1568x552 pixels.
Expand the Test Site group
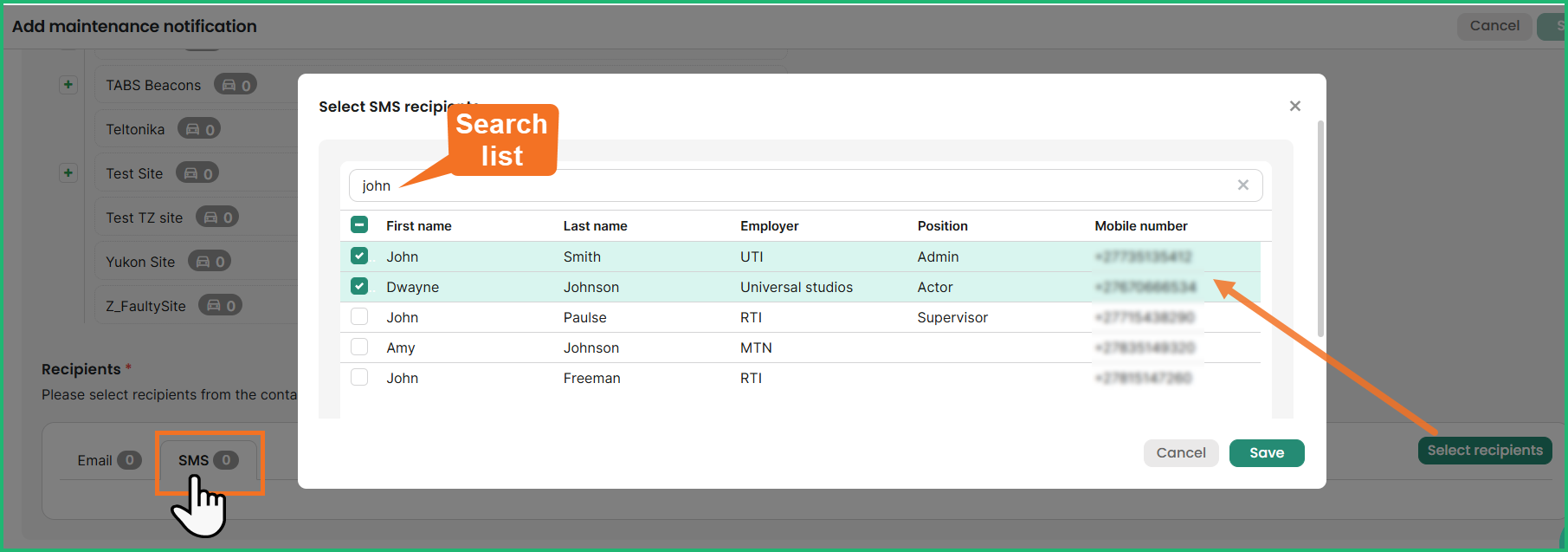pyautogui.click(x=68, y=173)
